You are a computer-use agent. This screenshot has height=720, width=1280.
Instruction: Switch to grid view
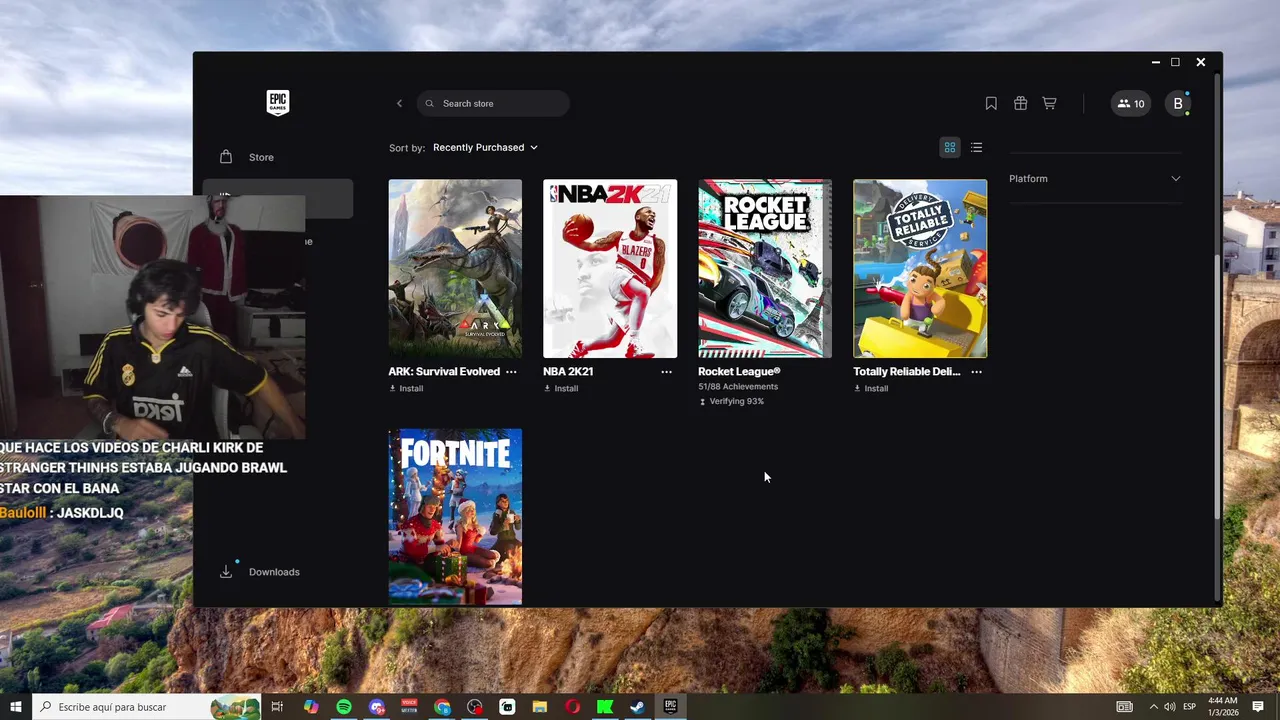pyautogui.click(x=950, y=147)
